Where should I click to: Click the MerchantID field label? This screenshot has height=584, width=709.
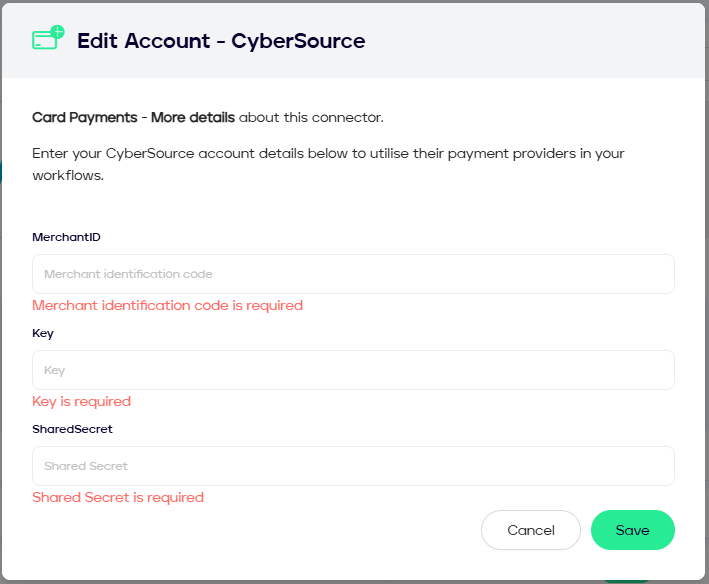pyautogui.click(x=66, y=237)
